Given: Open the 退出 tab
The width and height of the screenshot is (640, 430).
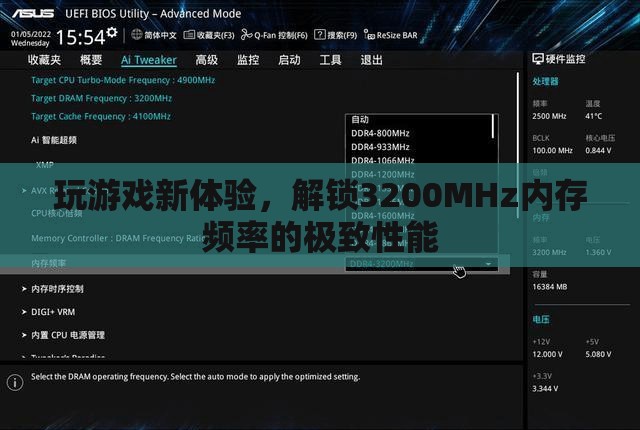Looking at the screenshot, I should tap(371, 60).
